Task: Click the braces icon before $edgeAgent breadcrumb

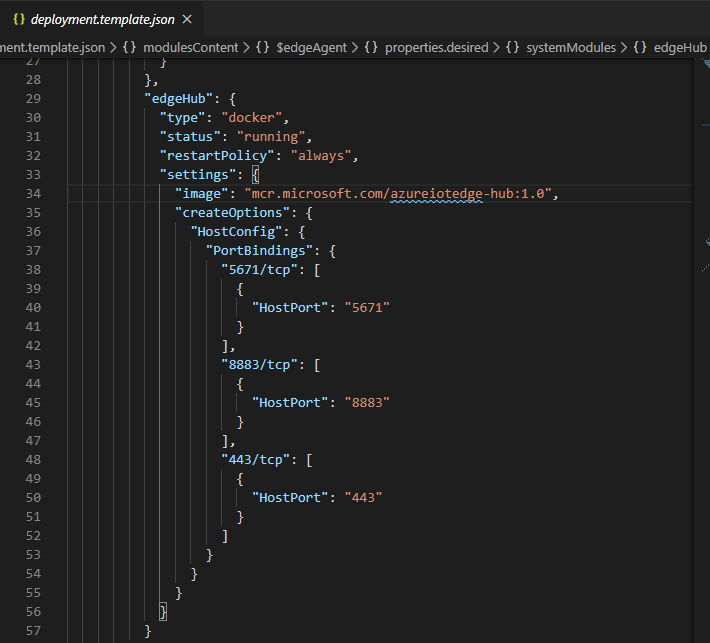Action: pyautogui.click(x=263, y=47)
